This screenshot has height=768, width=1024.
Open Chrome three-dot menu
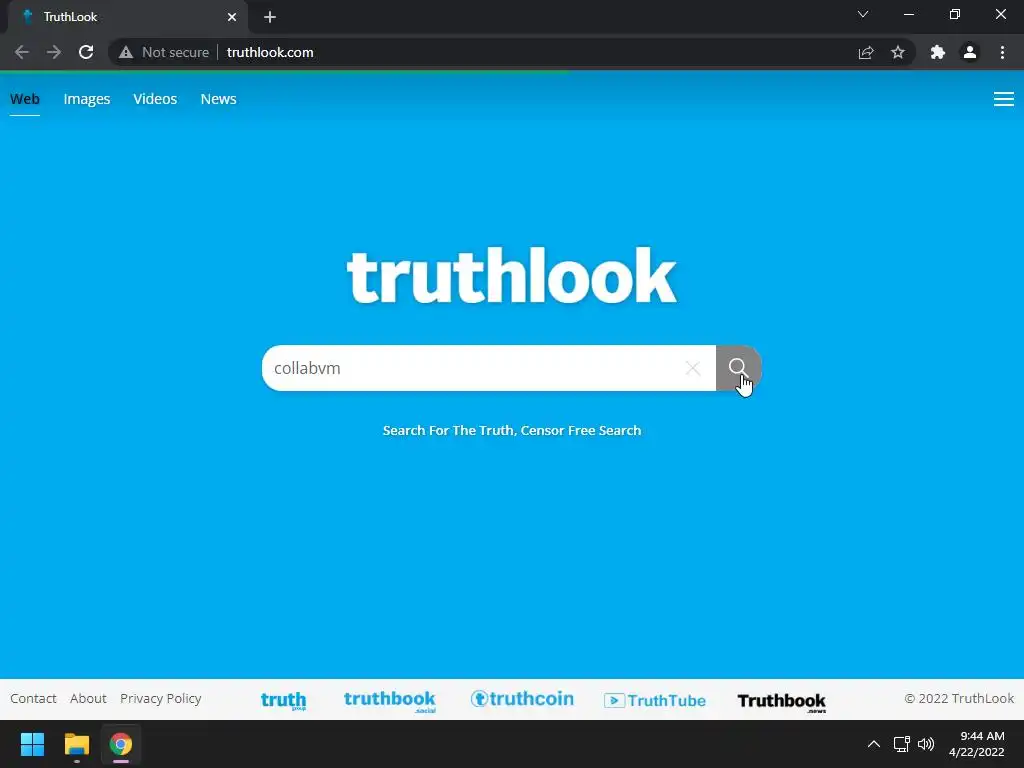click(x=1002, y=52)
